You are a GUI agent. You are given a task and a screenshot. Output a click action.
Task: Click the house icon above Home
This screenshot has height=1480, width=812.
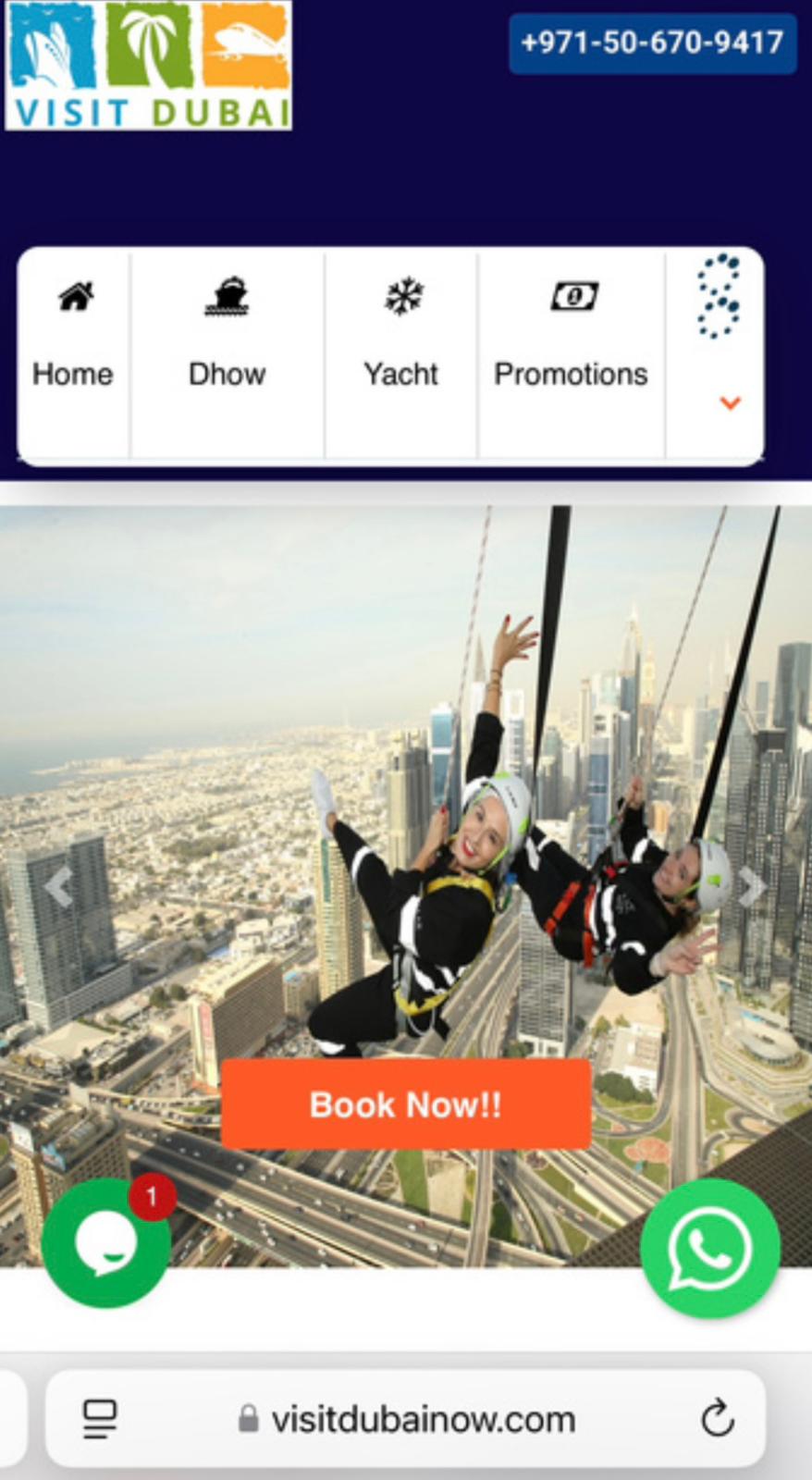tap(76, 297)
